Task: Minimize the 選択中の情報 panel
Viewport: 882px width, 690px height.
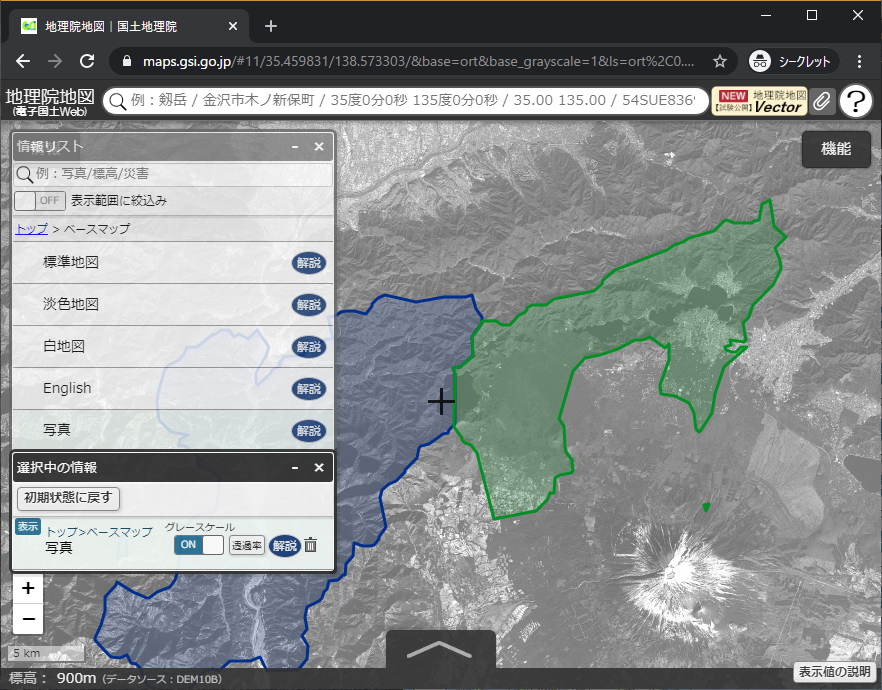Action: pyautogui.click(x=295, y=468)
